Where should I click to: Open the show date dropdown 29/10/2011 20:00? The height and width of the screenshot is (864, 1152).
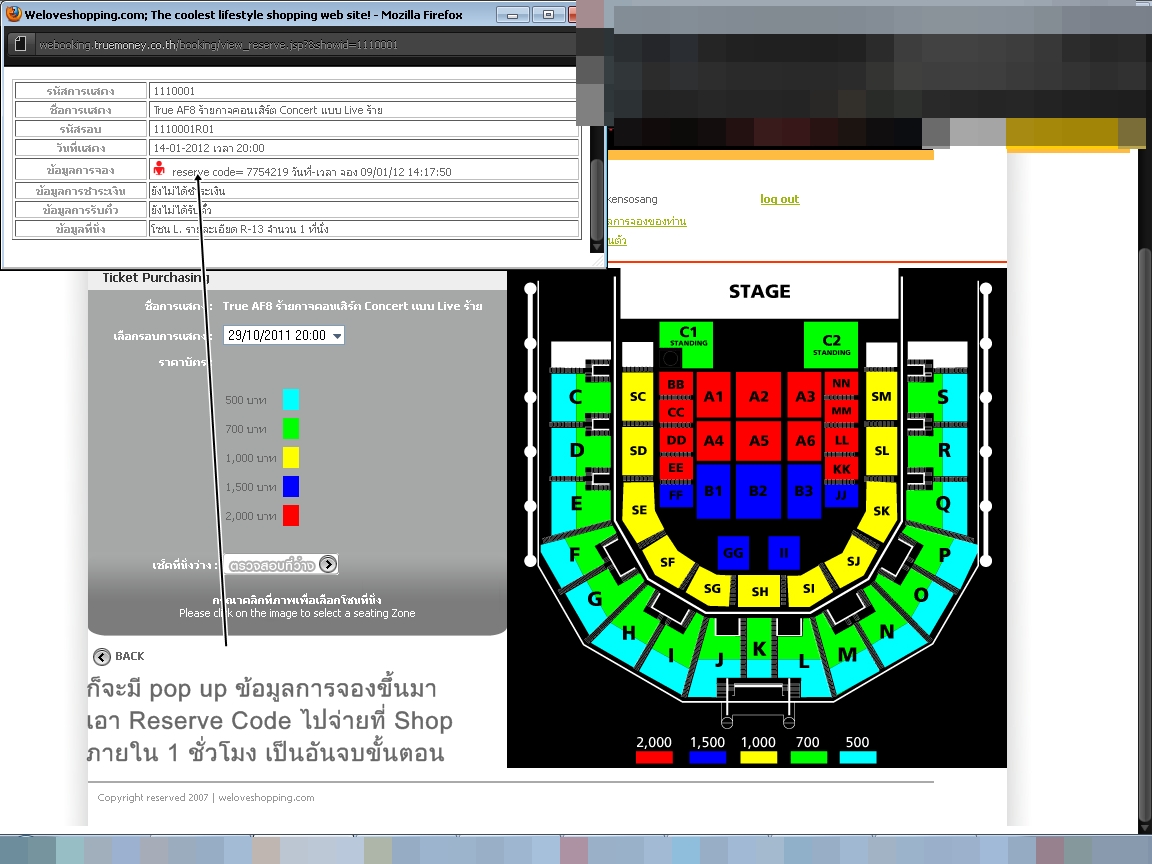pos(283,336)
